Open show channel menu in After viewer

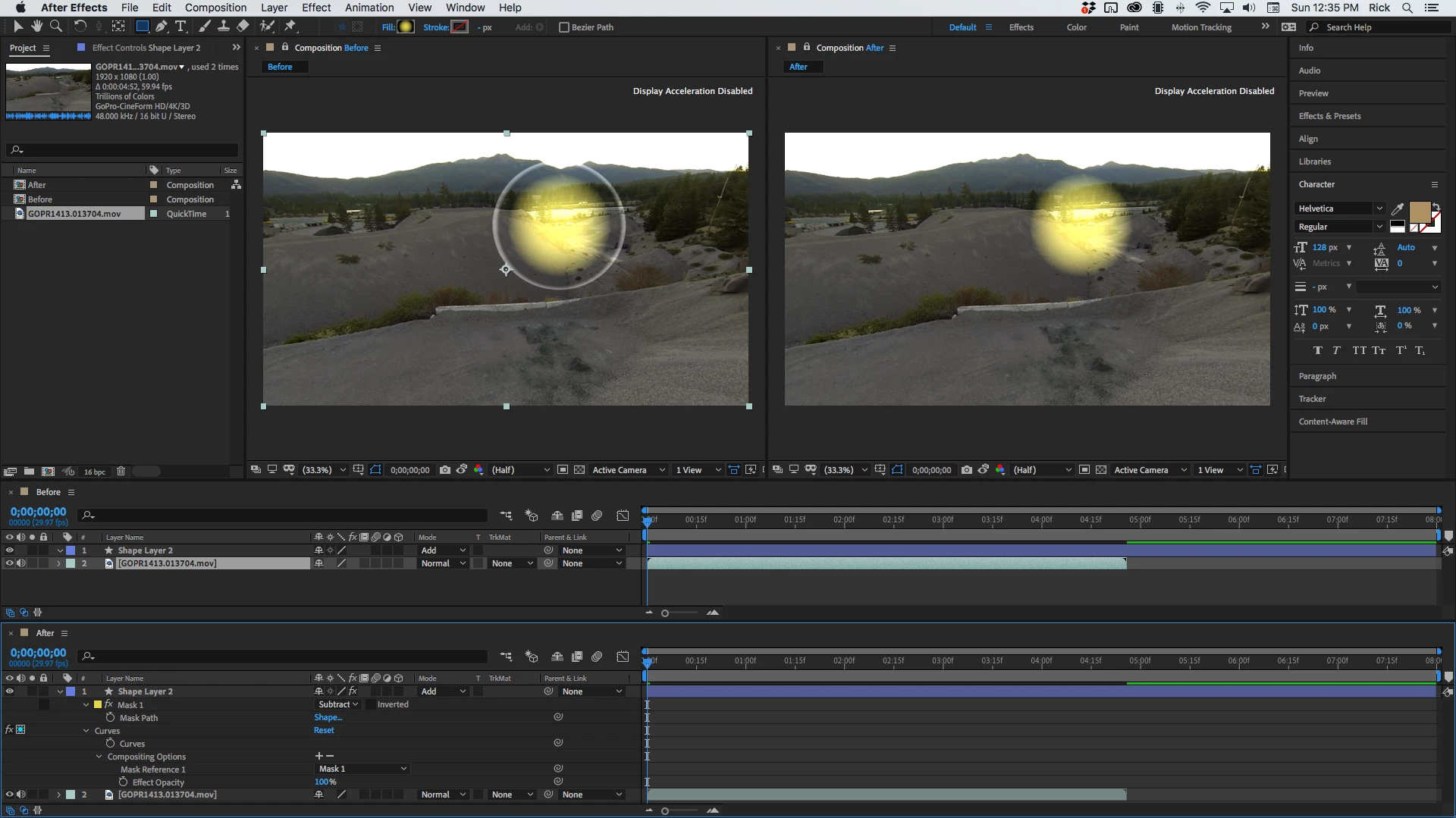pos(1000,470)
